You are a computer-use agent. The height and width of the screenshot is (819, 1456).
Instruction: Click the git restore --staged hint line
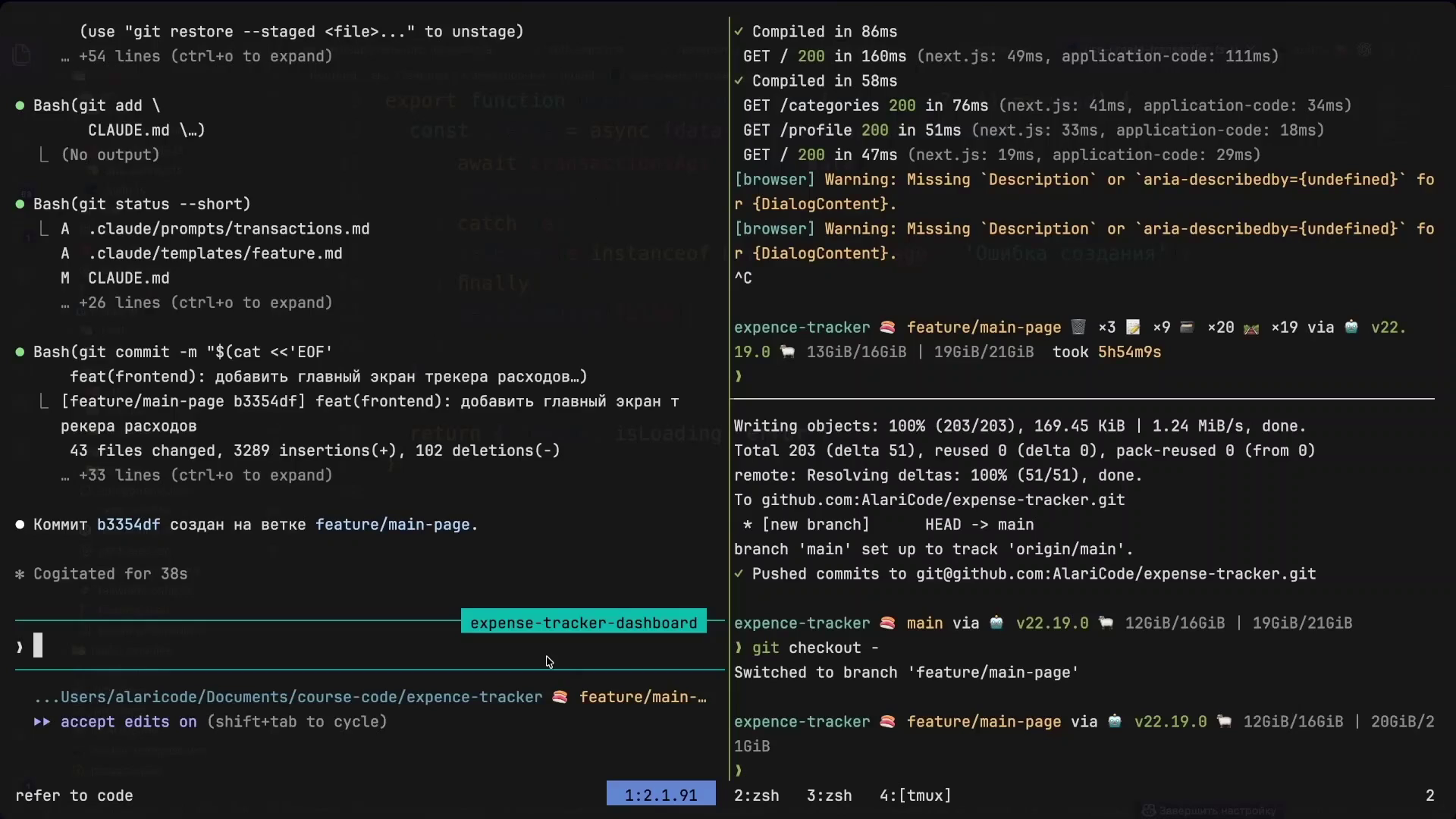click(302, 31)
